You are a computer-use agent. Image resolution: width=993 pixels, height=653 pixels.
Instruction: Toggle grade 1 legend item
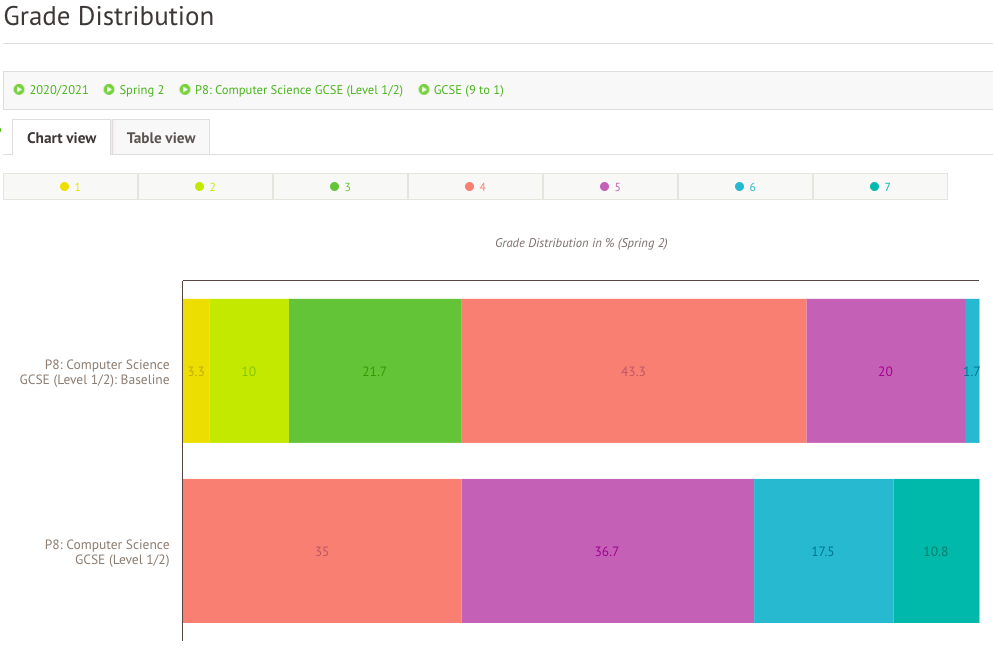click(70, 187)
